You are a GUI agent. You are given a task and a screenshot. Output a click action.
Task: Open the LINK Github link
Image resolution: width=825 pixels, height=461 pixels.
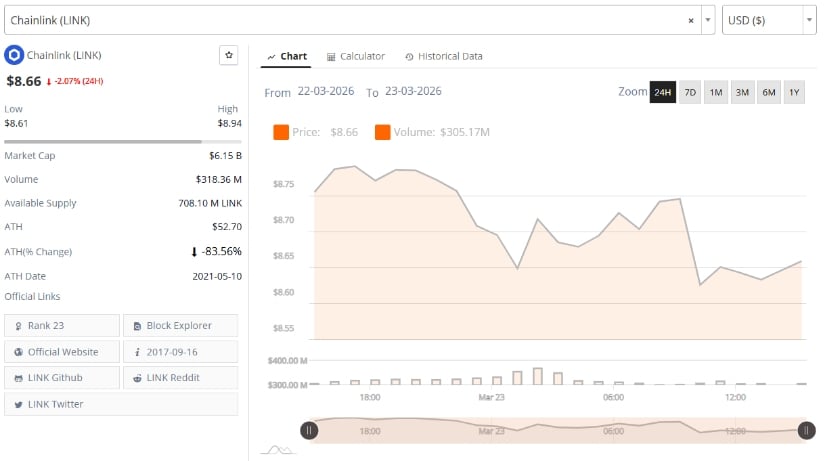click(62, 378)
